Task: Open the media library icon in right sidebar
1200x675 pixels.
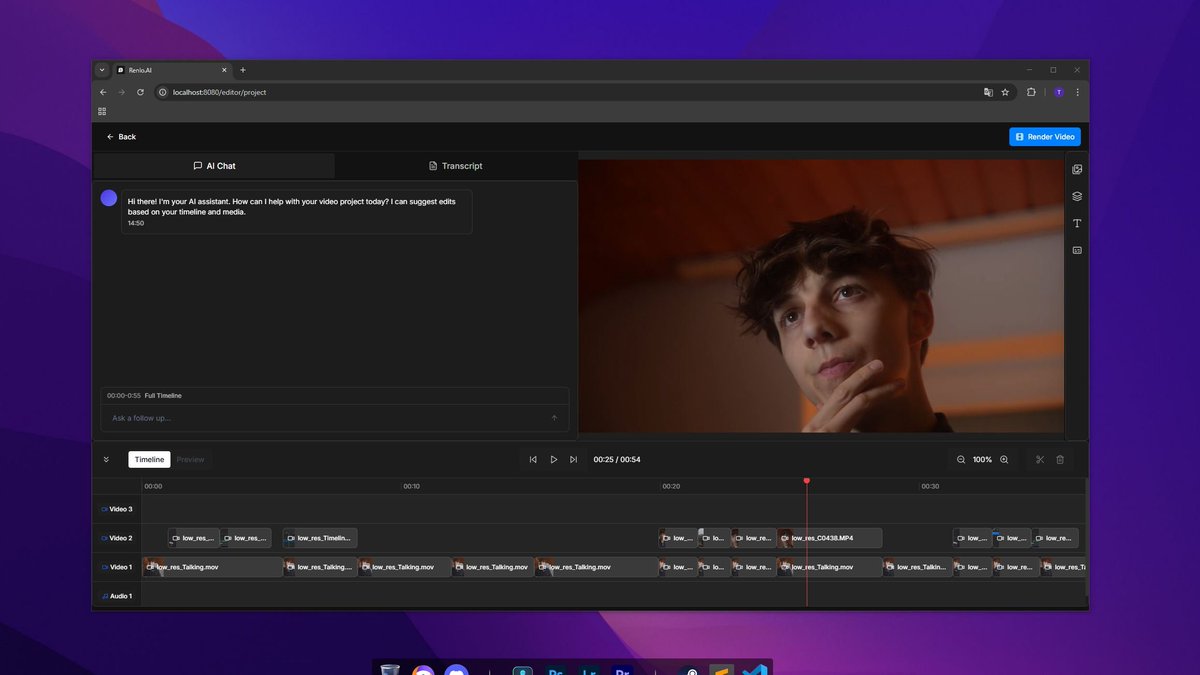Action: (x=1077, y=169)
